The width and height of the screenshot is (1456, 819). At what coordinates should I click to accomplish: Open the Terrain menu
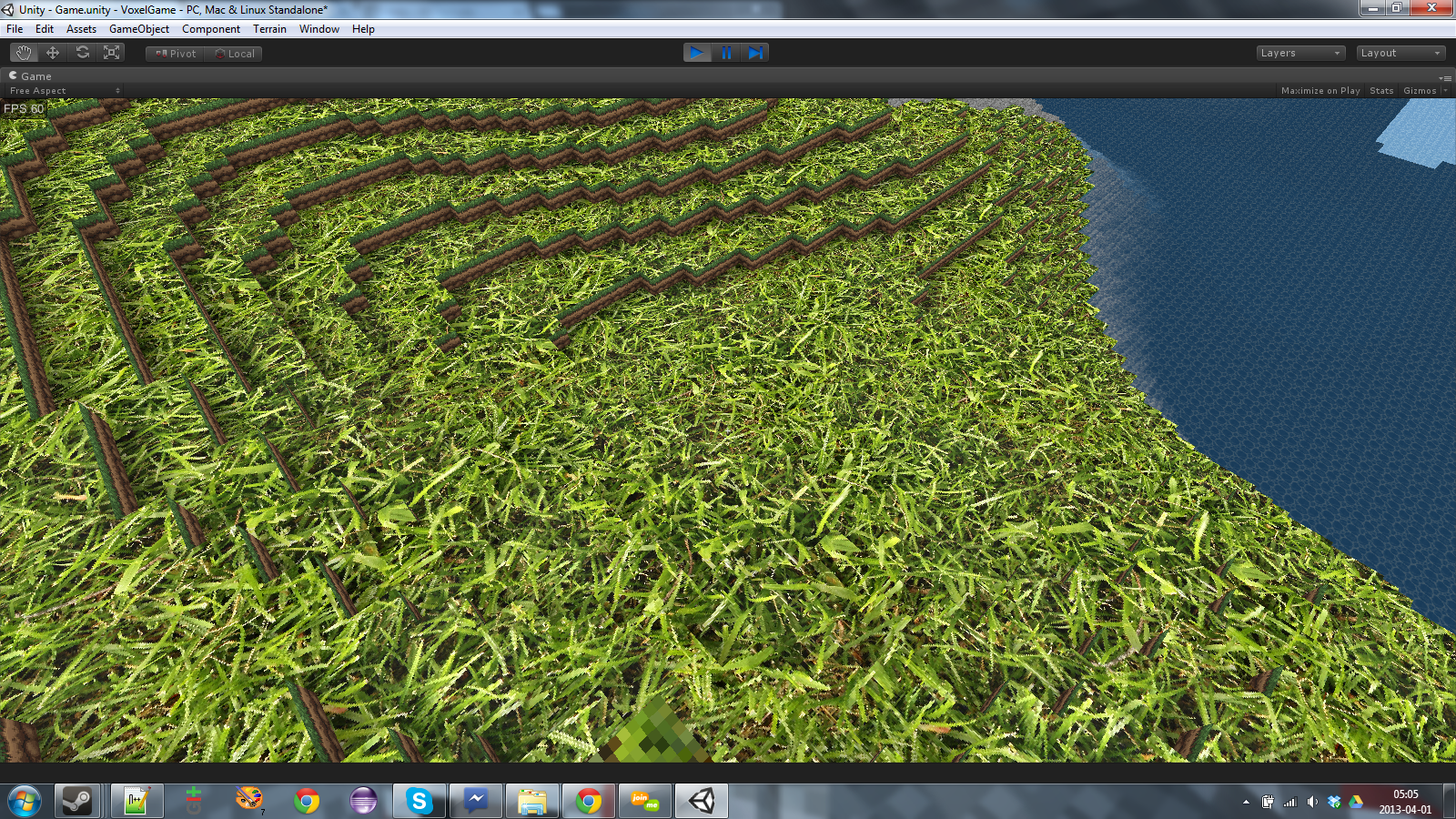(269, 29)
